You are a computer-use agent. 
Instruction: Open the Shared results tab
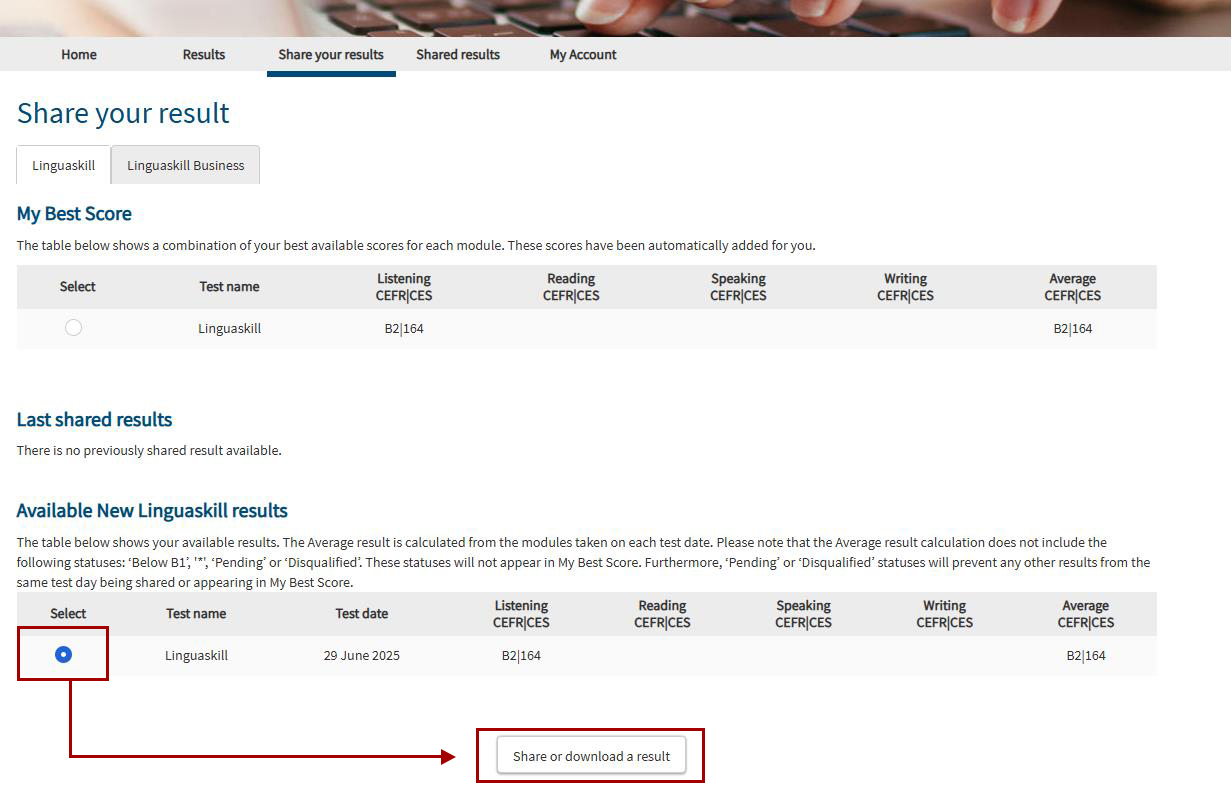pyautogui.click(x=458, y=55)
